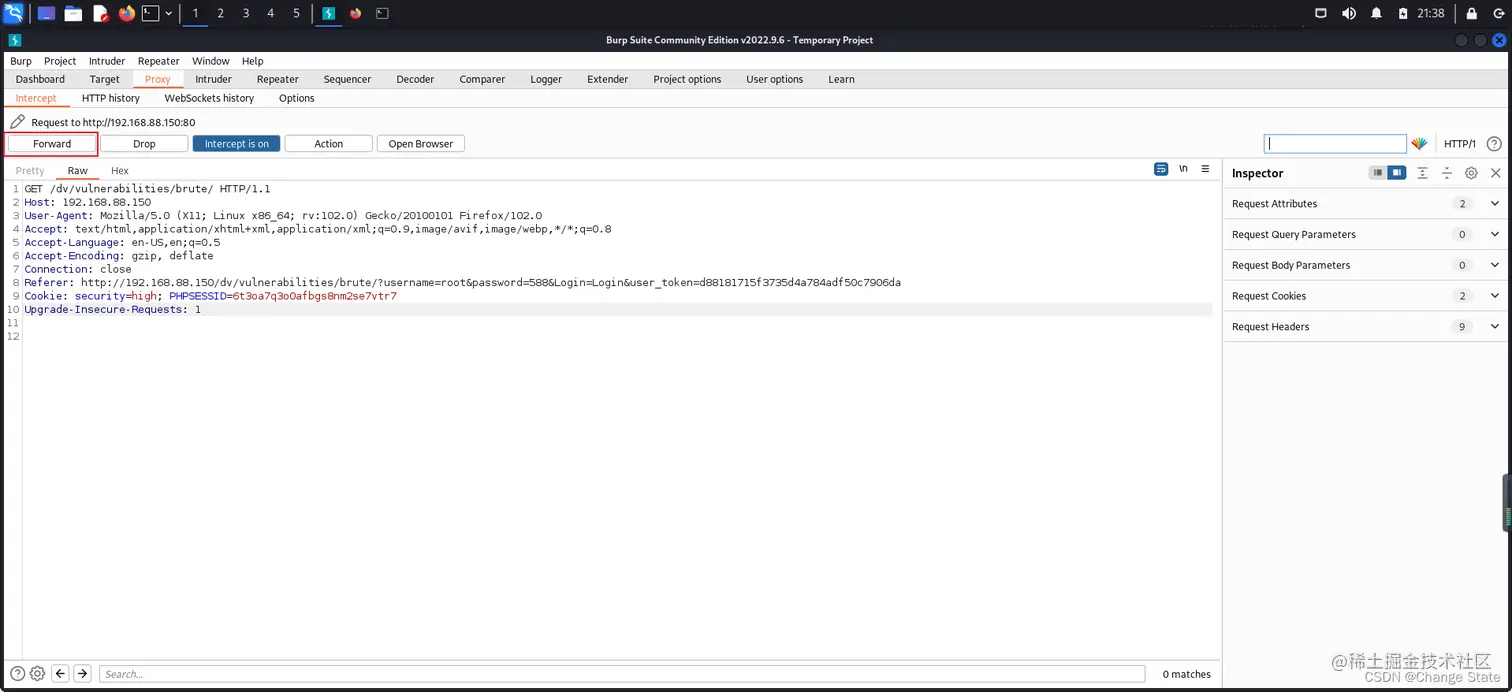Toggle word wrap in message editor
This screenshot has height=692, width=1512.
(x=1161, y=169)
